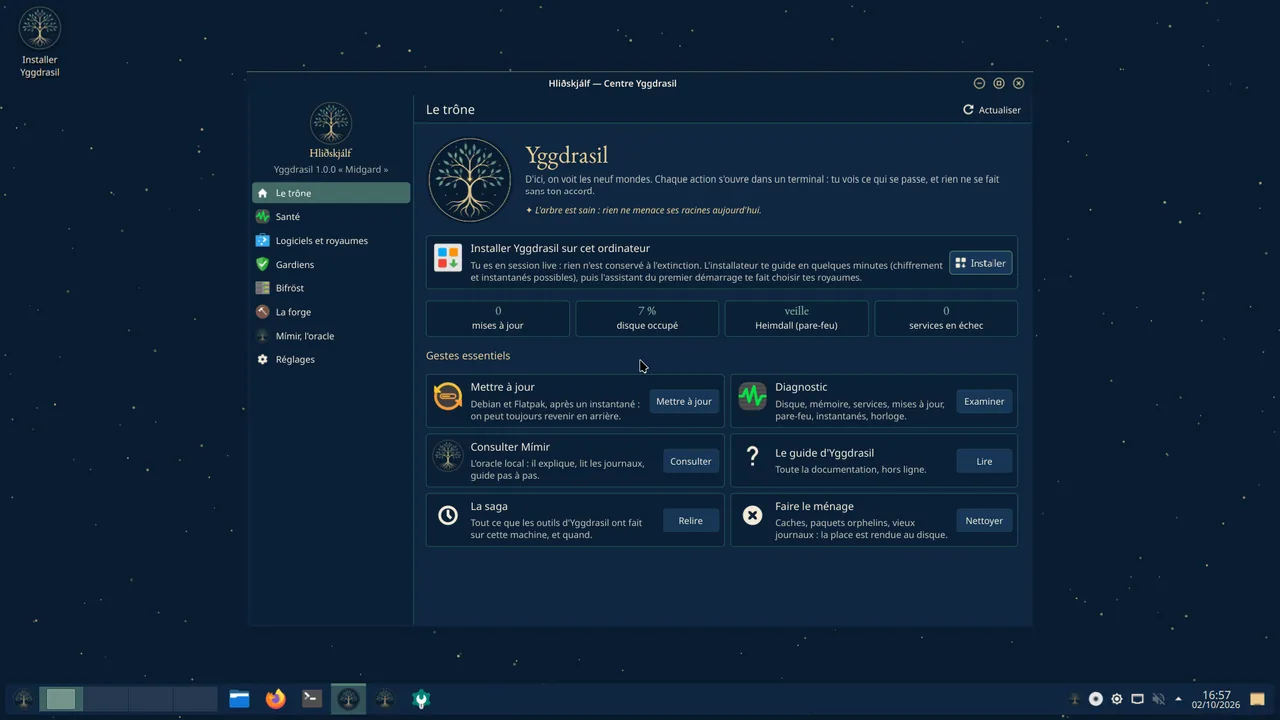Click the Diagnostic pulse icon

(x=752, y=396)
